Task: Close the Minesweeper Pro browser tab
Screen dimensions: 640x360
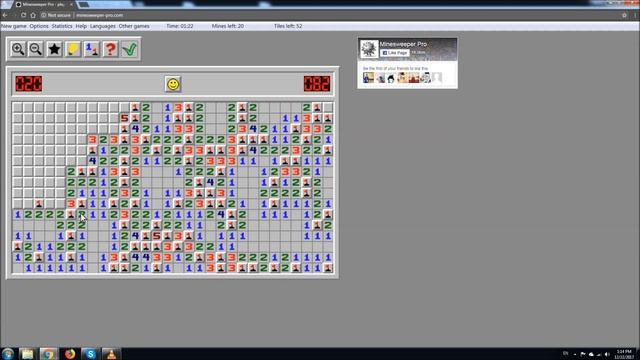Action: pos(71,4)
